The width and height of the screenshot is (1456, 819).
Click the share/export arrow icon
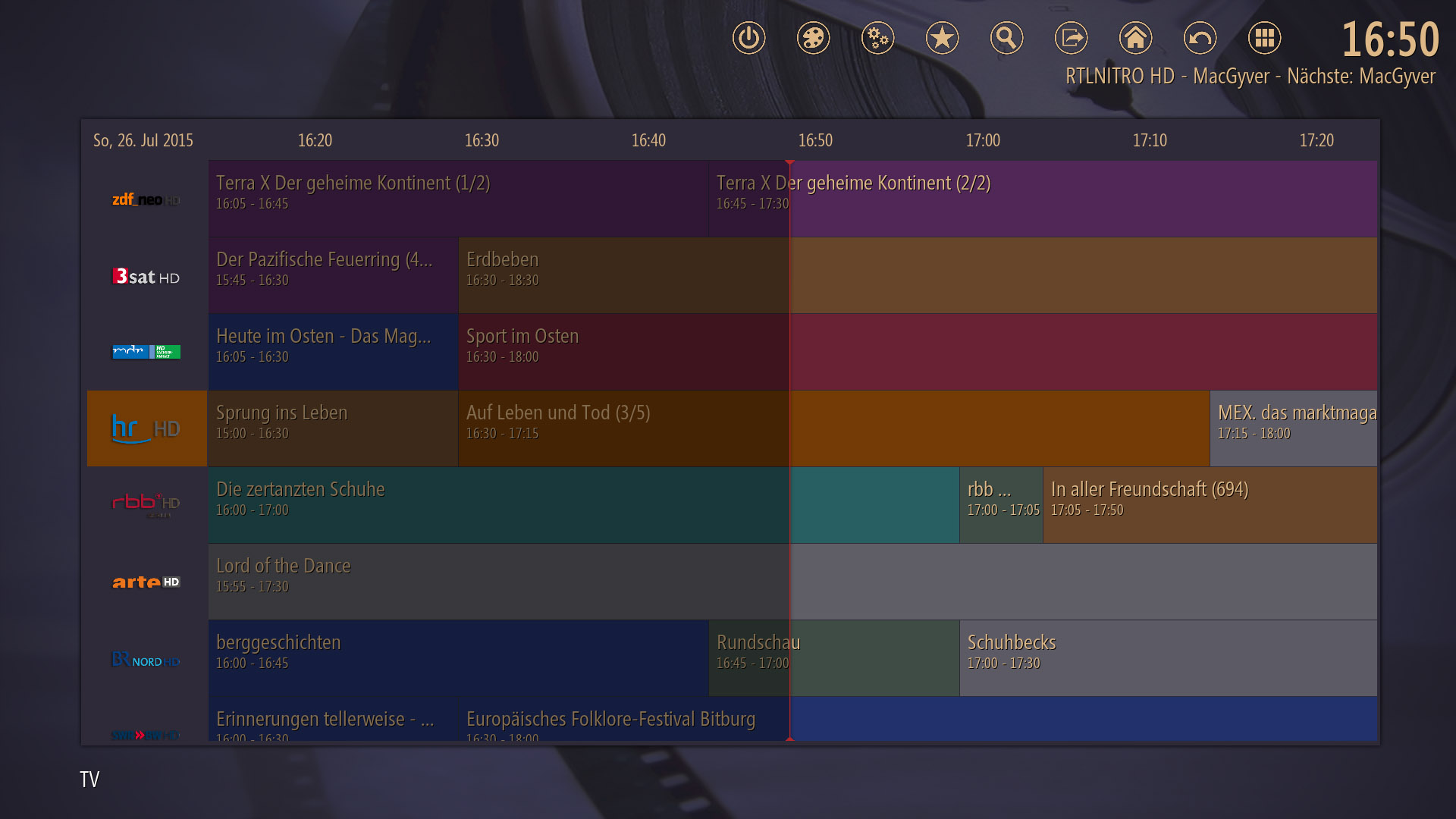1071,38
